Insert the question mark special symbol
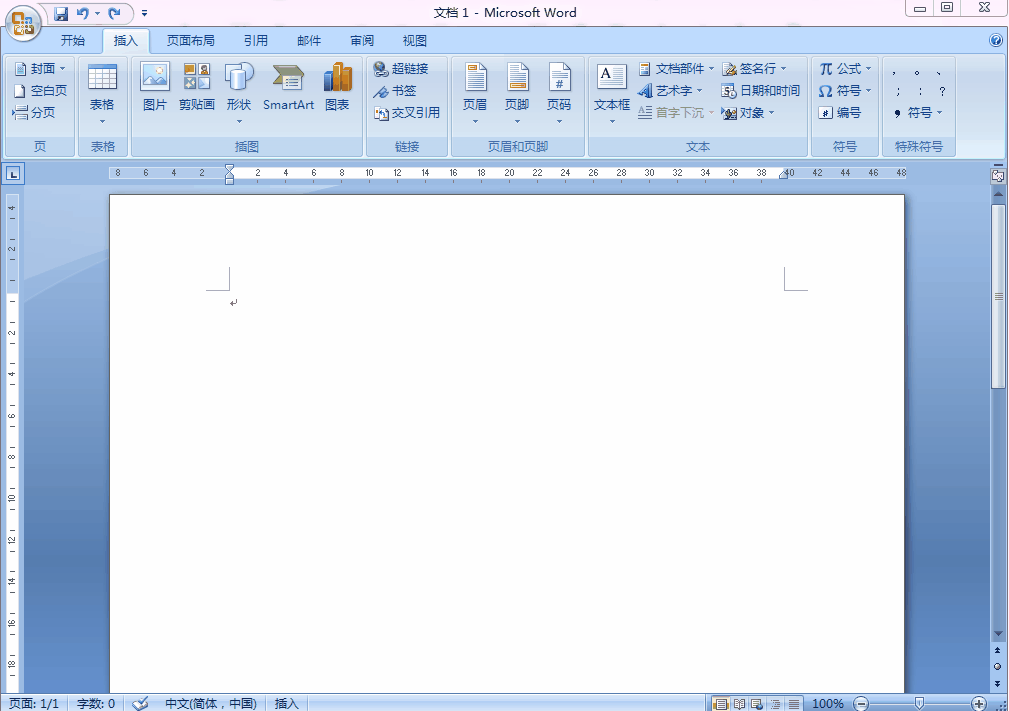The image size is (1009, 711). [x=942, y=91]
